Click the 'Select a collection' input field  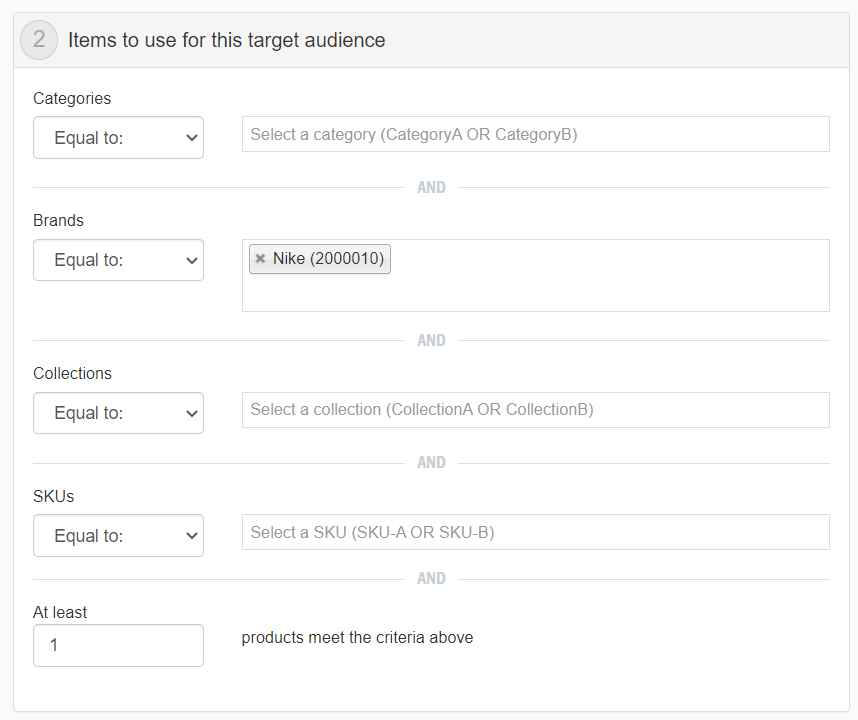coord(535,410)
